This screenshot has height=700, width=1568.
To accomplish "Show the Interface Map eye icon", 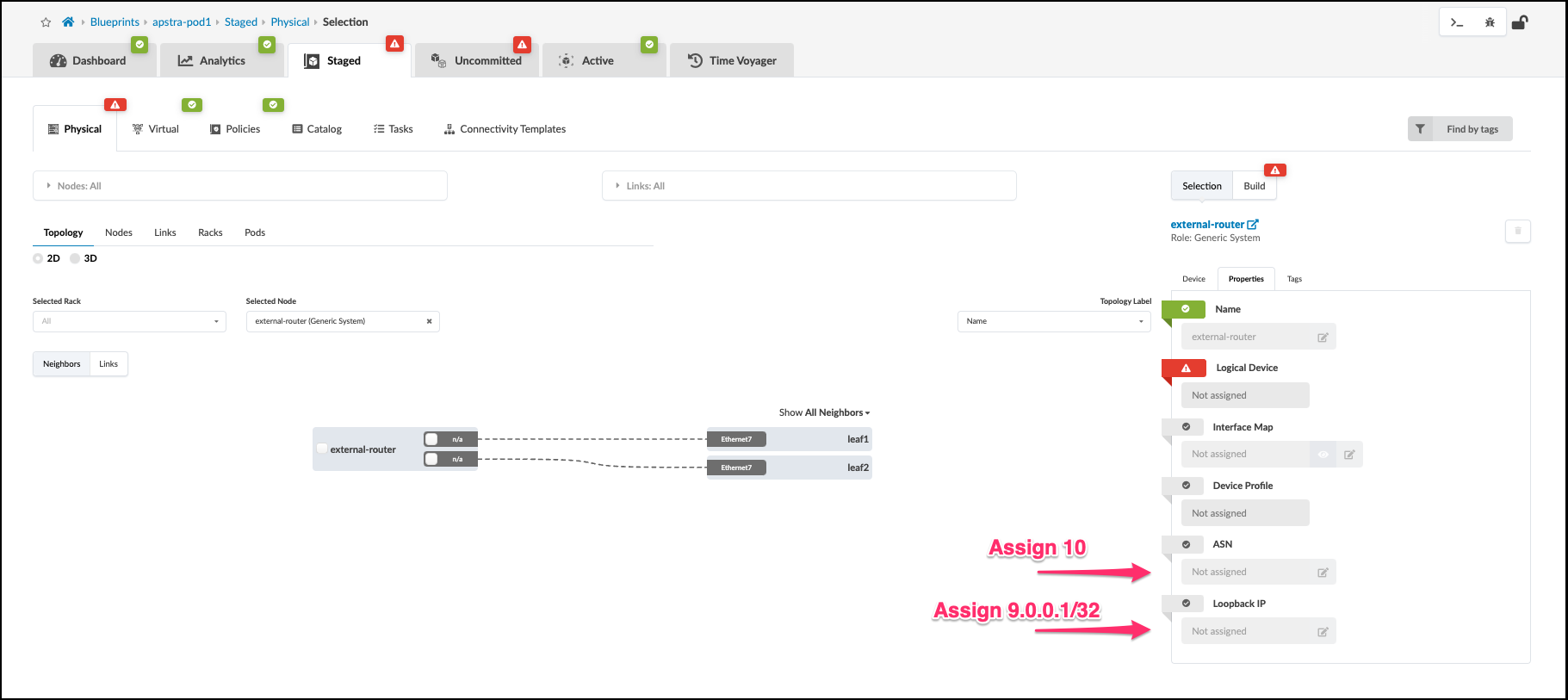I will (1323, 455).
